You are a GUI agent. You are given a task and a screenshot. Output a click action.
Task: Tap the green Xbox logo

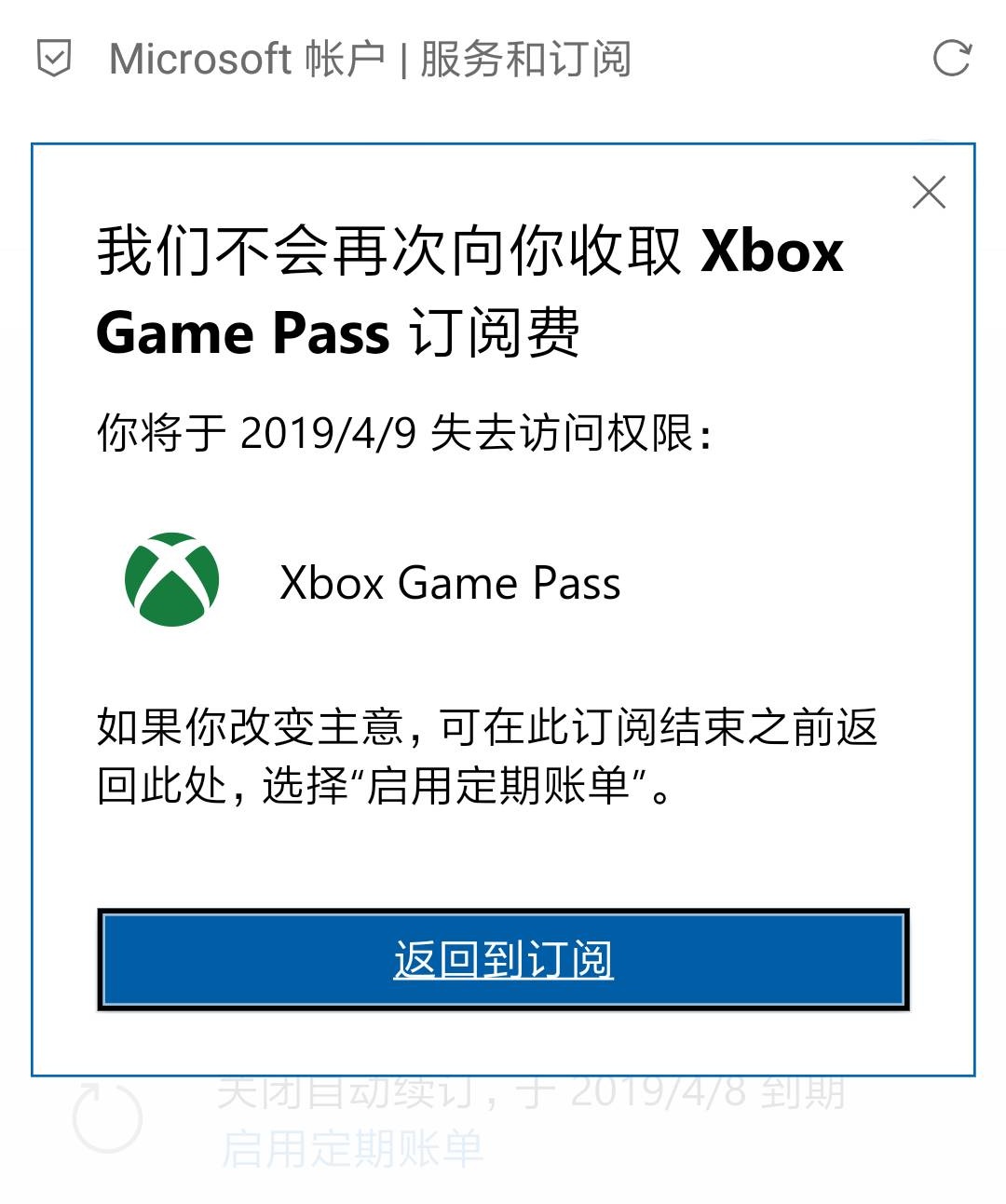pos(172,579)
